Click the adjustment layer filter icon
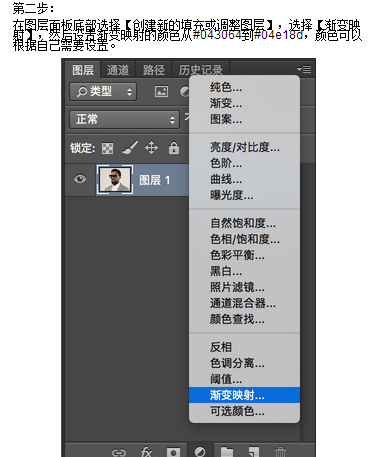The height and width of the screenshot is (457, 374). click(x=184, y=91)
